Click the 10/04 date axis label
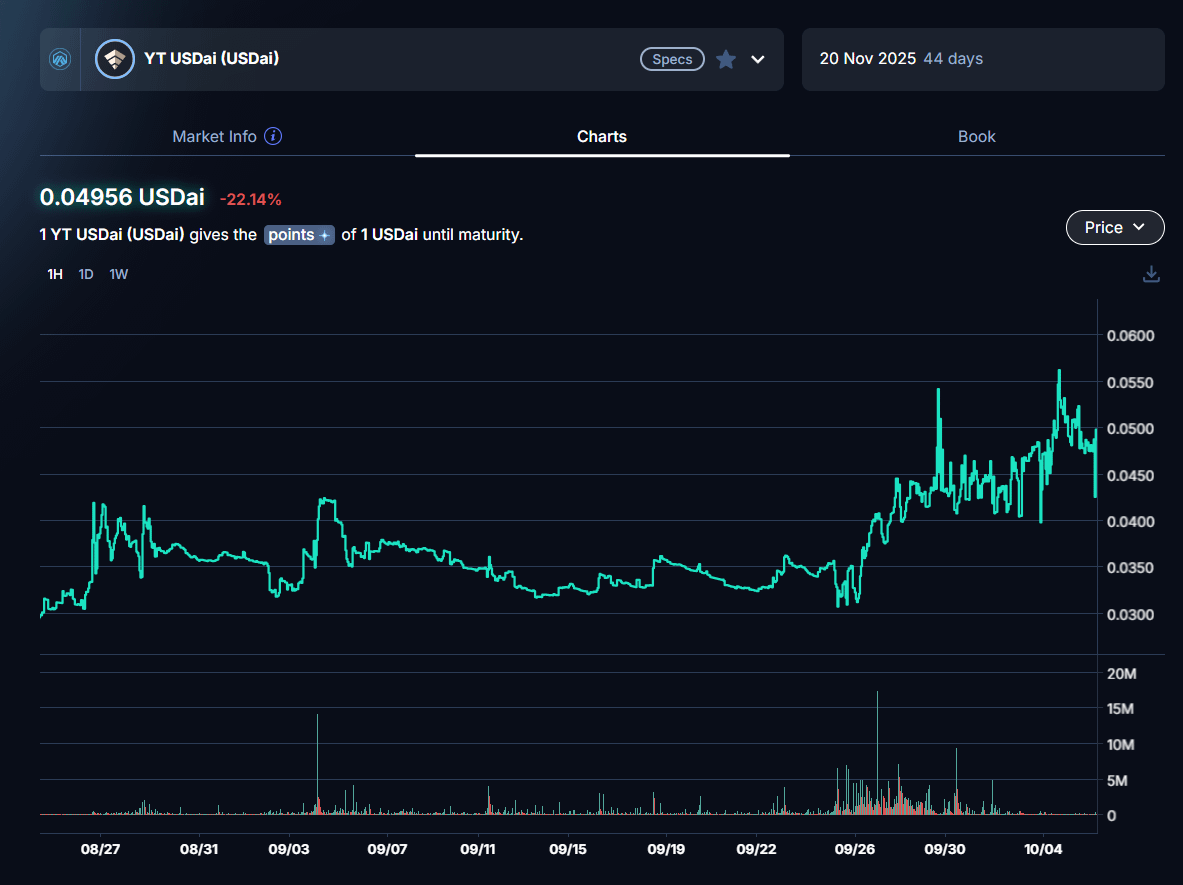 (1043, 849)
